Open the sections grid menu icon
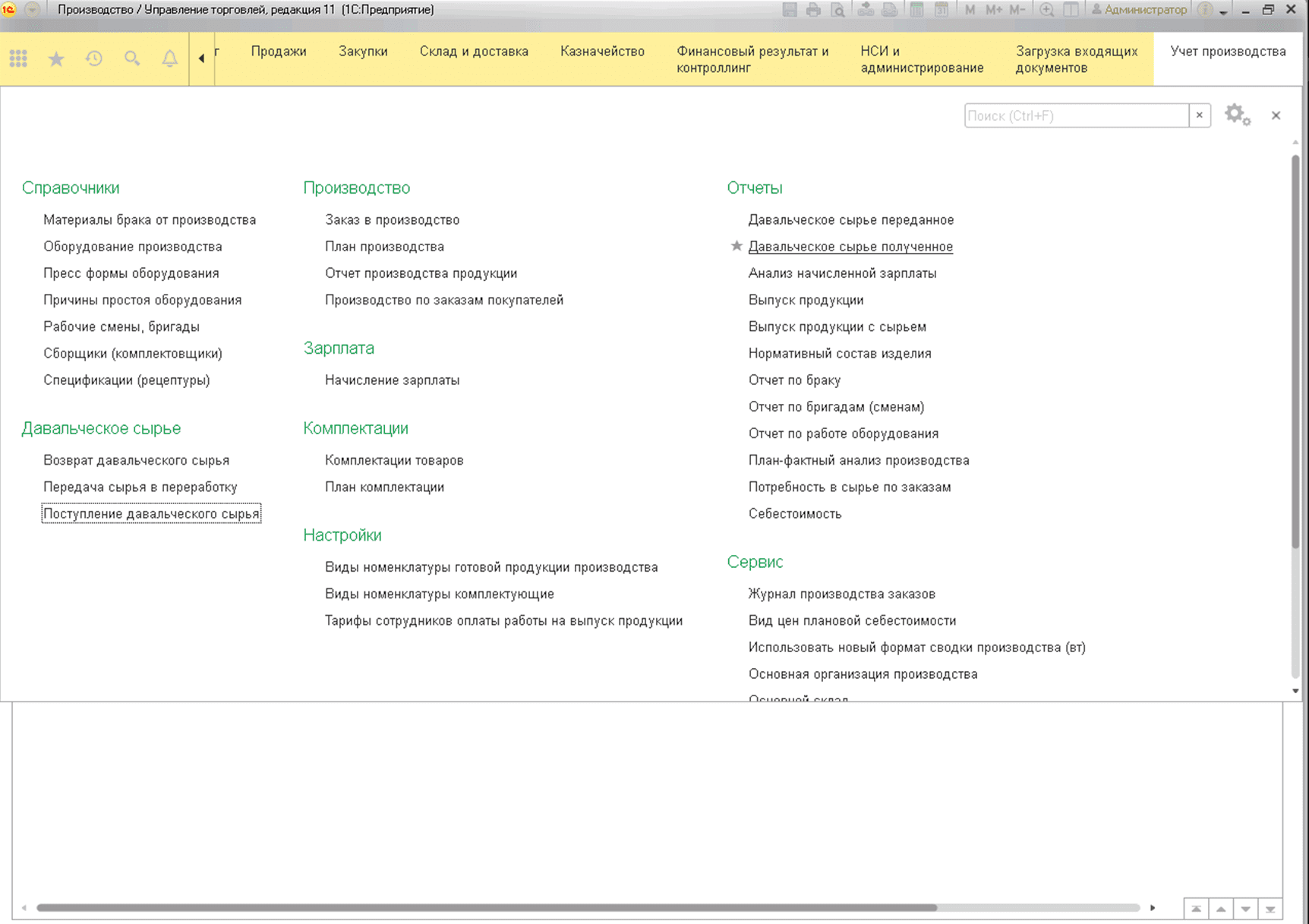This screenshot has height=924, width=1309. (18, 58)
